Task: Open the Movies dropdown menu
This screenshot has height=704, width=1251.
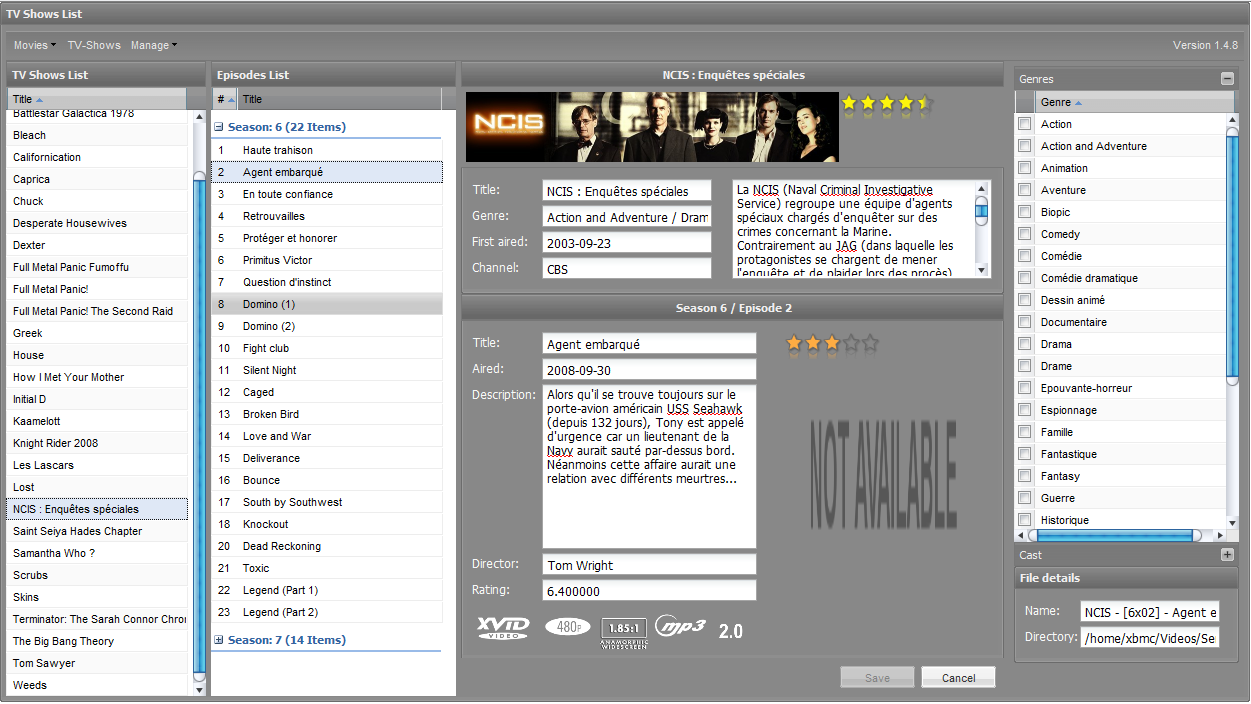Action: (x=34, y=45)
